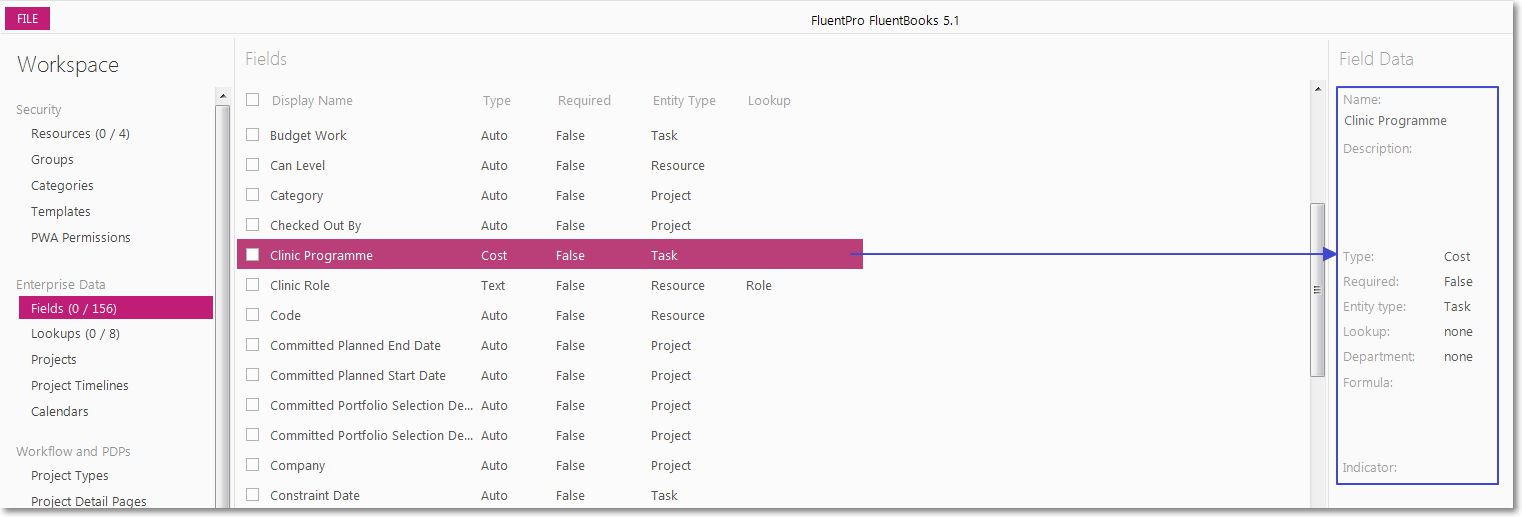Select the Checked Out By field row
This screenshot has width=1522, height=517.
click(550, 225)
